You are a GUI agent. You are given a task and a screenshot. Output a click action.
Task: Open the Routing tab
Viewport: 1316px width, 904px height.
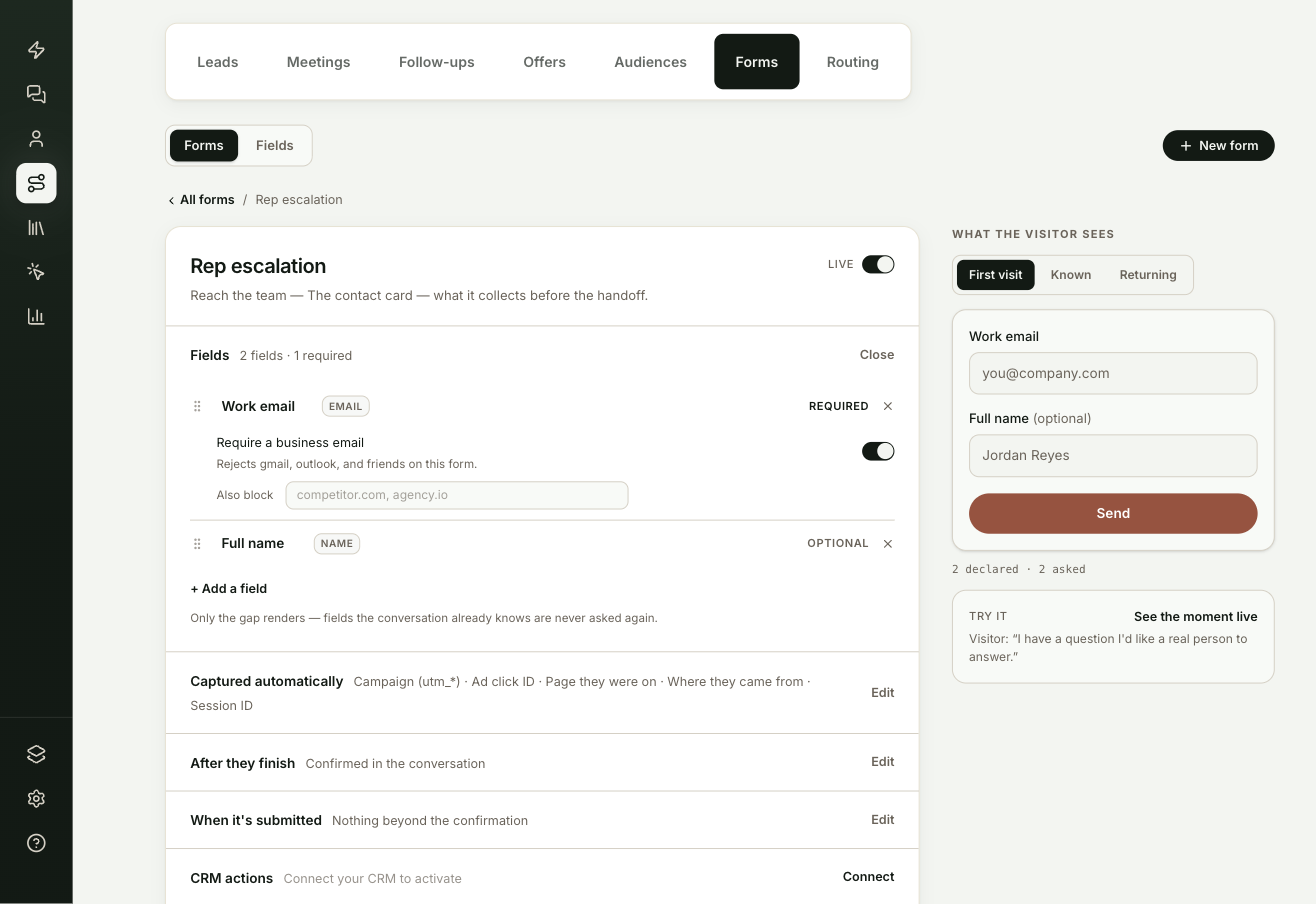[853, 62]
